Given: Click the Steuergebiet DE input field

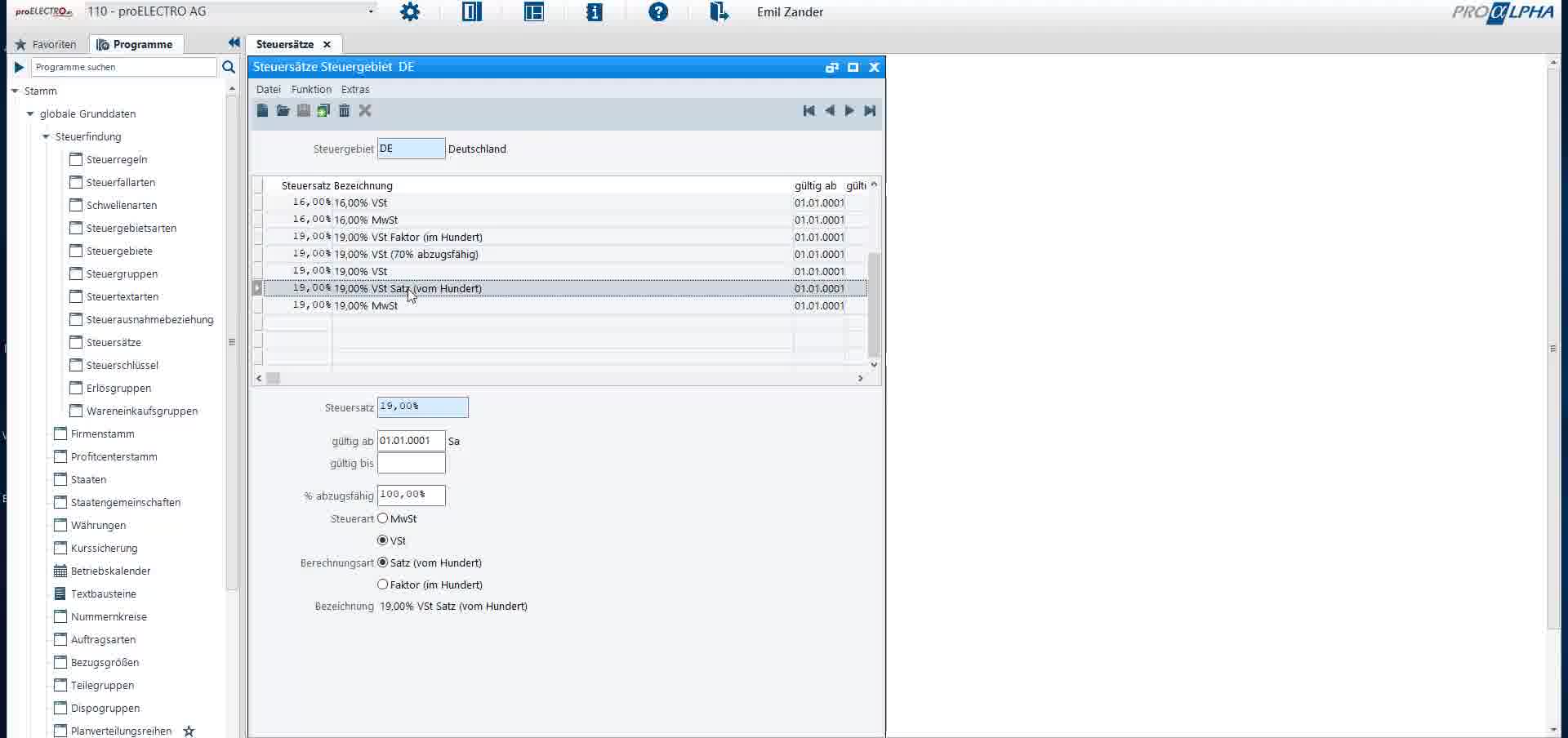Looking at the screenshot, I should (411, 149).
